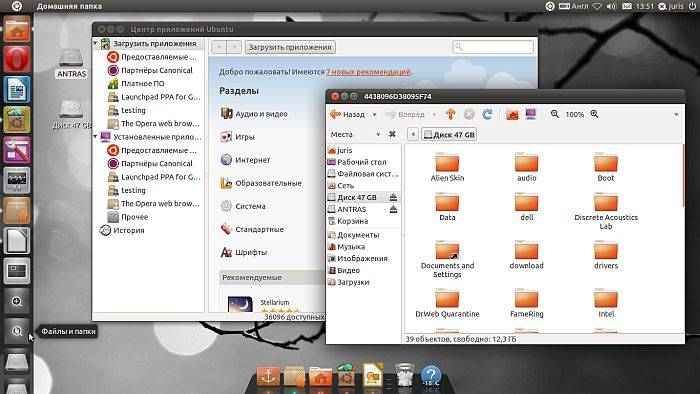Open Загрузки bookmark in sidebar
Screen dimensions: 700x394
(349, 282)
